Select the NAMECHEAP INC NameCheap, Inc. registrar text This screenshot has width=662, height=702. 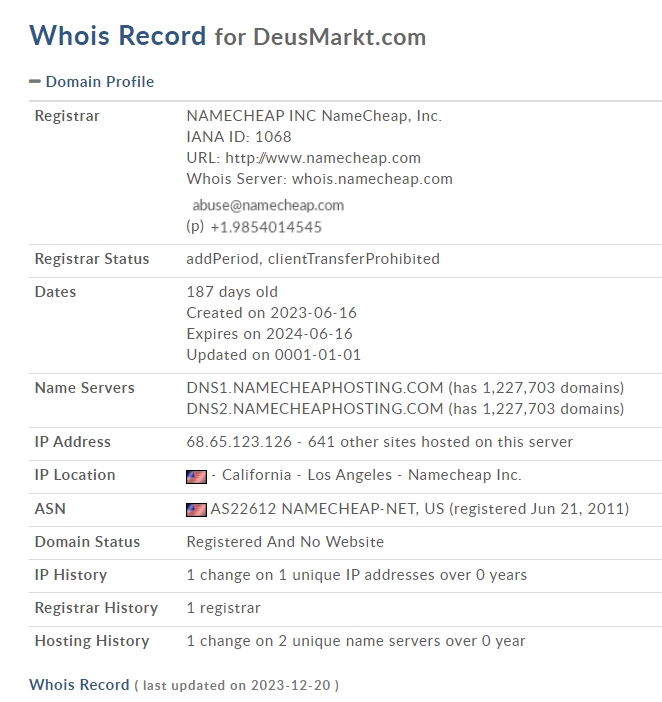click(x=314, y=116)
